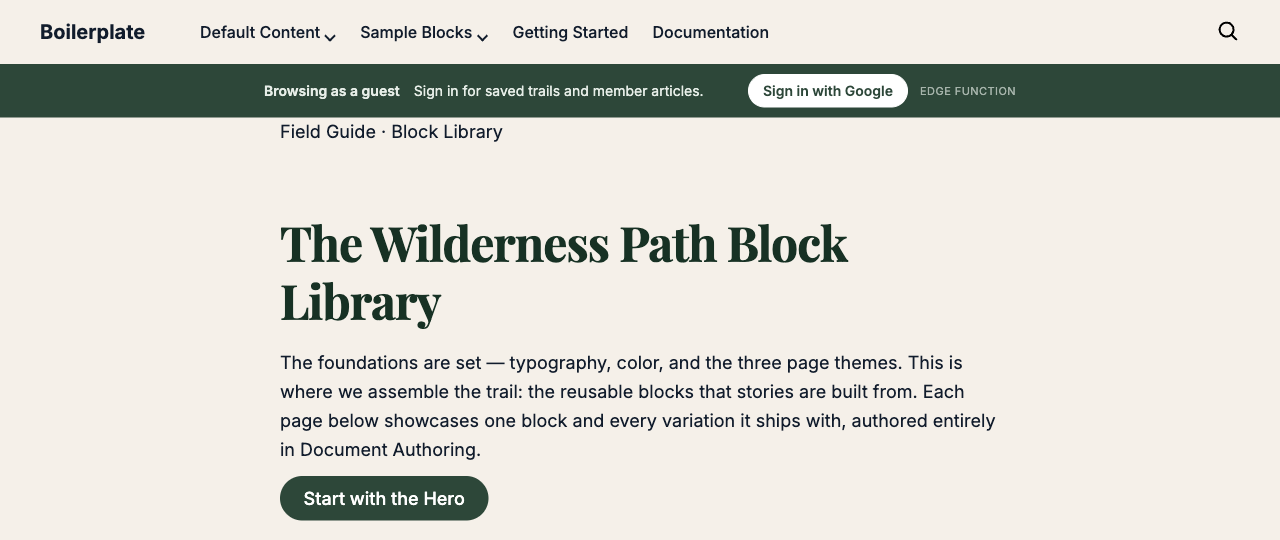Click the Boilerplate site logo
Viewport: 1280px width, 540px height.
coord(92,32)
